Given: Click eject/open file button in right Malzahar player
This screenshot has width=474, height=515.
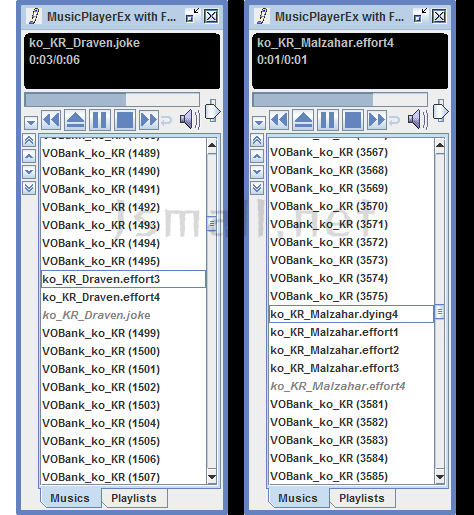Looking at the screenshot, I should click(x=303, y=120).
